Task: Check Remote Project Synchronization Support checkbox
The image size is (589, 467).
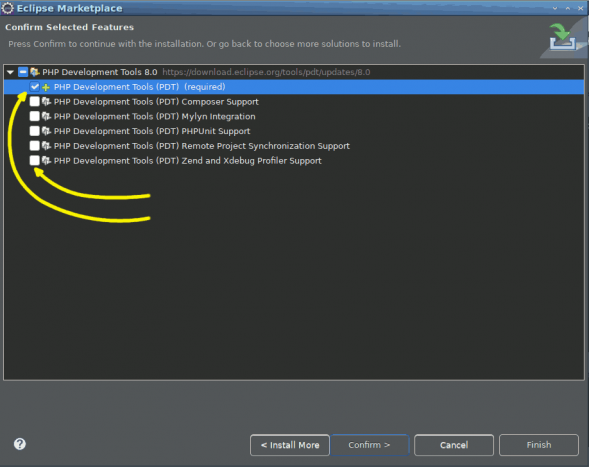Action: click(35, 146)
